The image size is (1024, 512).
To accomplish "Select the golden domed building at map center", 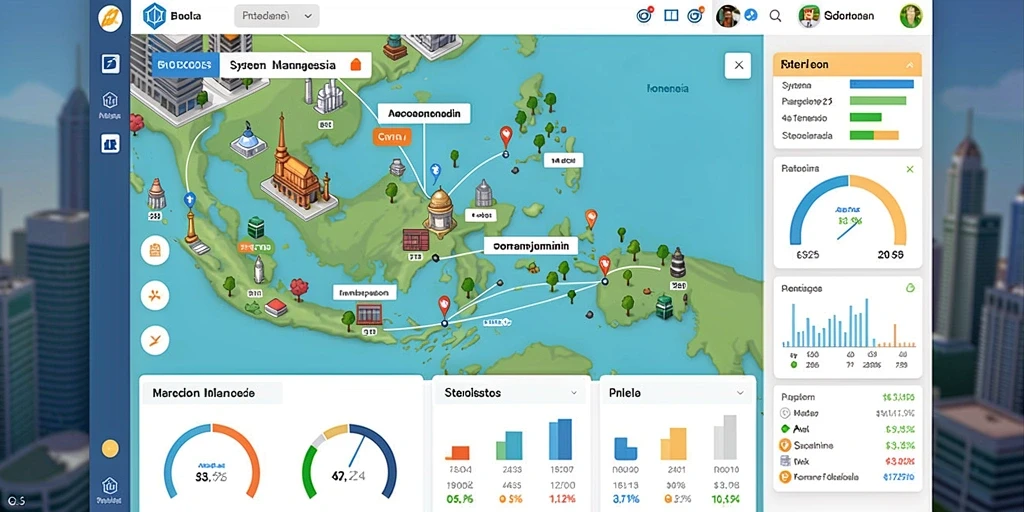I will pos(440,210).
